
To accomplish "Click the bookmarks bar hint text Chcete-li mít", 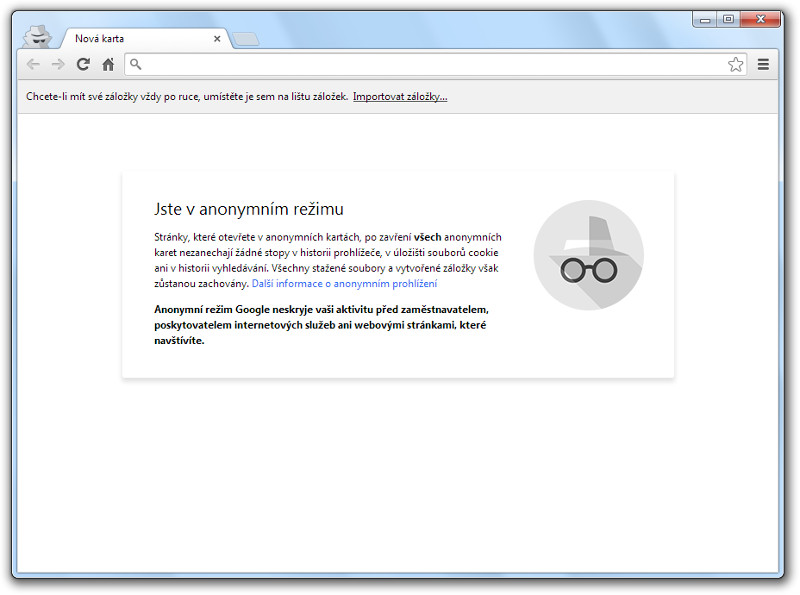I will (187, 96).
